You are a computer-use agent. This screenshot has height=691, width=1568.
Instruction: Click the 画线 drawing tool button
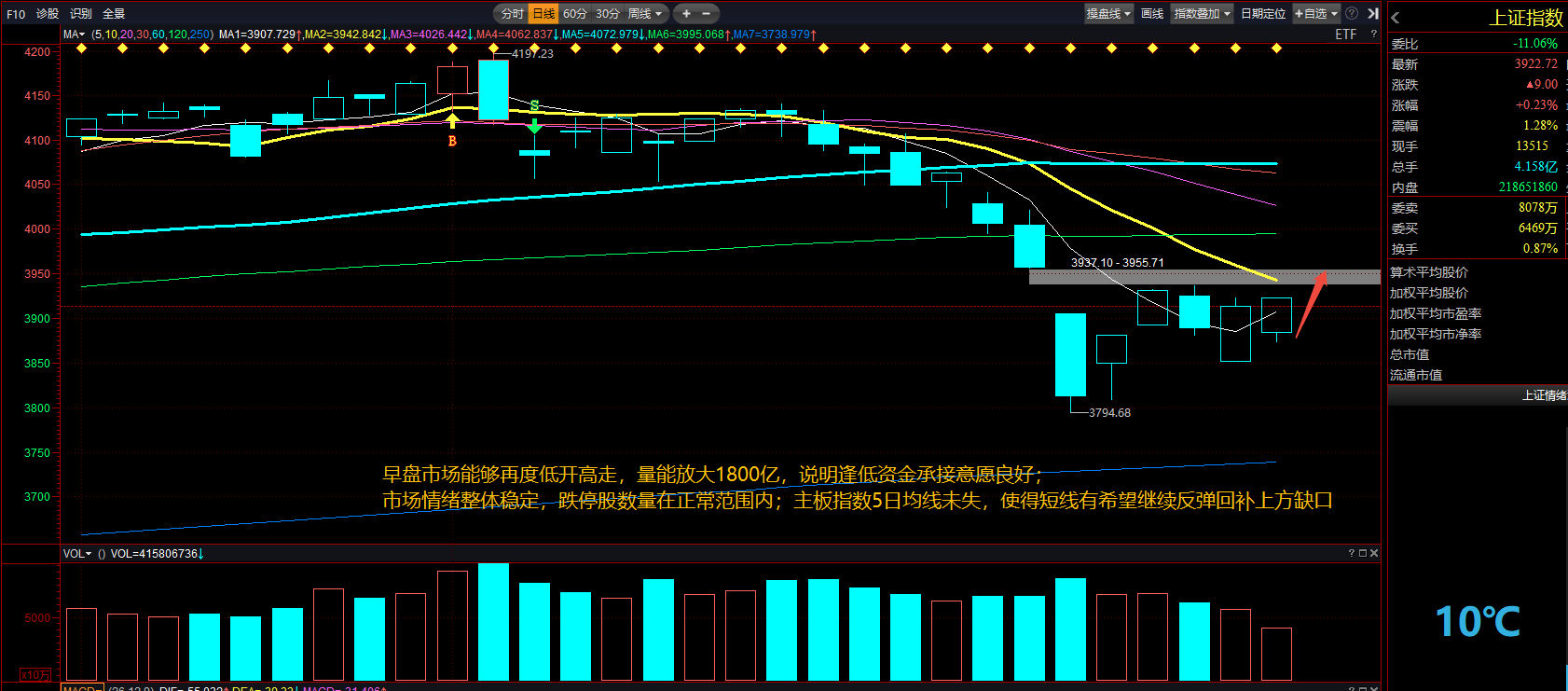pos(1152,13)
